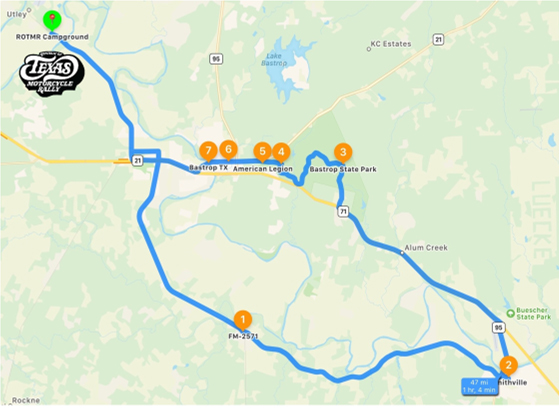Click the Lake Bastrop label
Screen dimensions: 559x408
point(274,60)
